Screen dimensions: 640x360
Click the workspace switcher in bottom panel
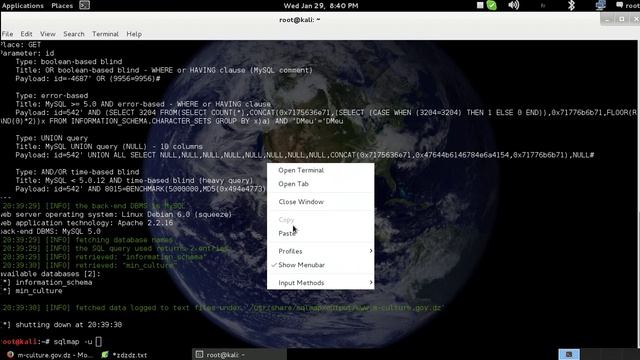coord(569,354)
